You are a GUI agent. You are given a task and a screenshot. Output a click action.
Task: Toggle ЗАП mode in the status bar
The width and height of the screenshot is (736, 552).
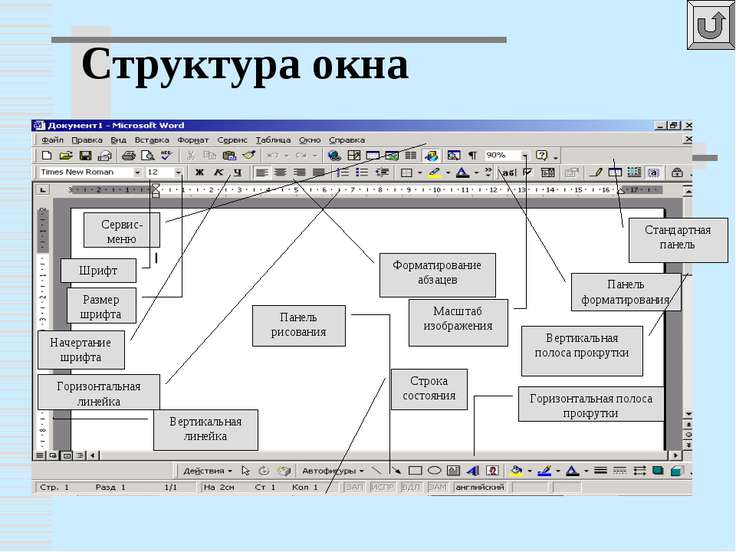coord(353,487)
